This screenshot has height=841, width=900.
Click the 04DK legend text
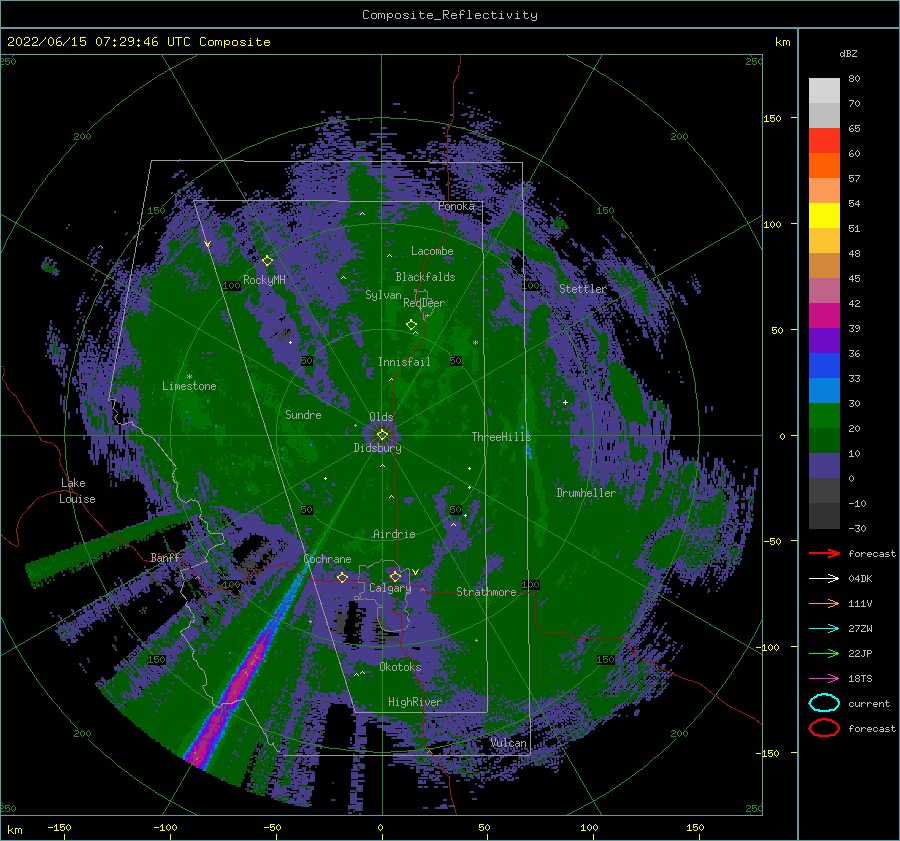point(860,579)
